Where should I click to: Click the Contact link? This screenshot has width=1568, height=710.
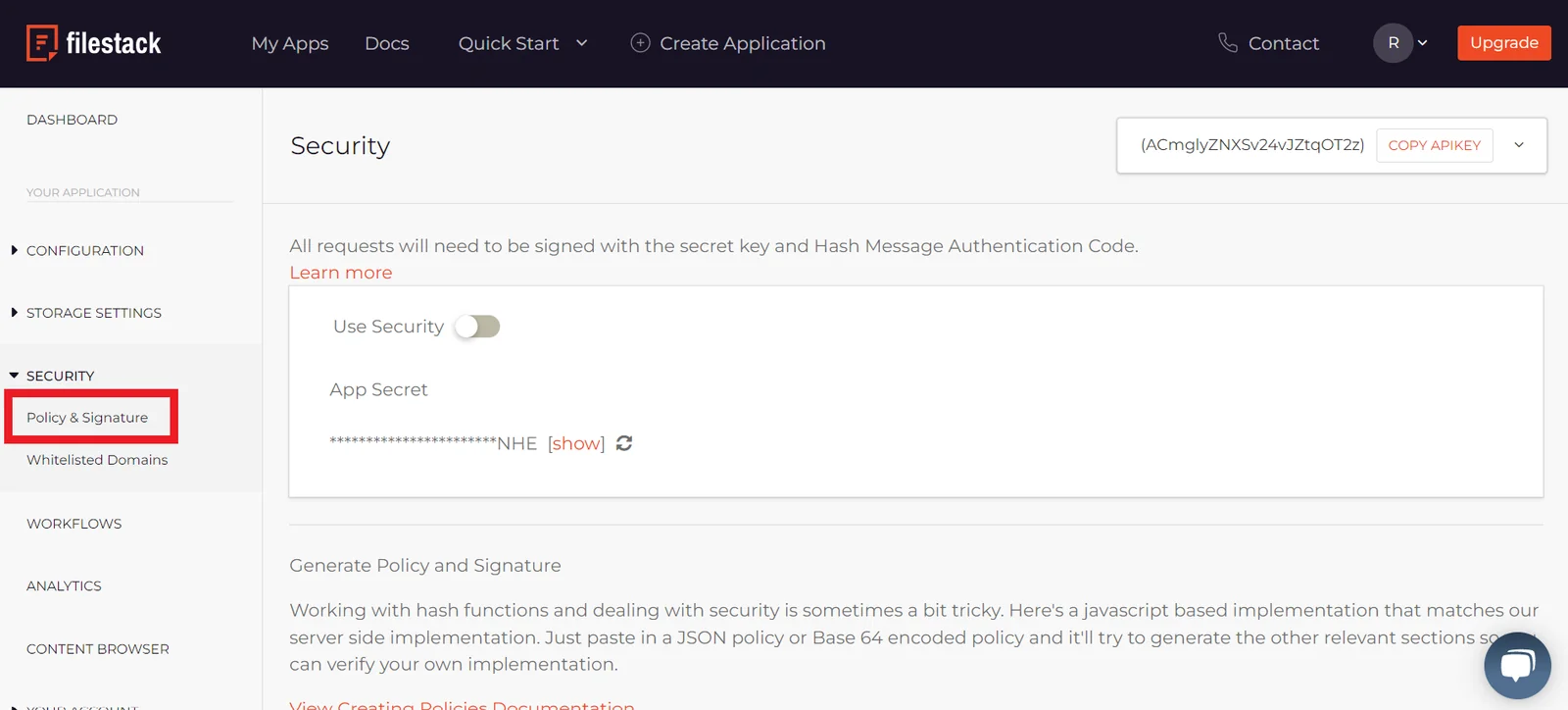[1284, 43]
